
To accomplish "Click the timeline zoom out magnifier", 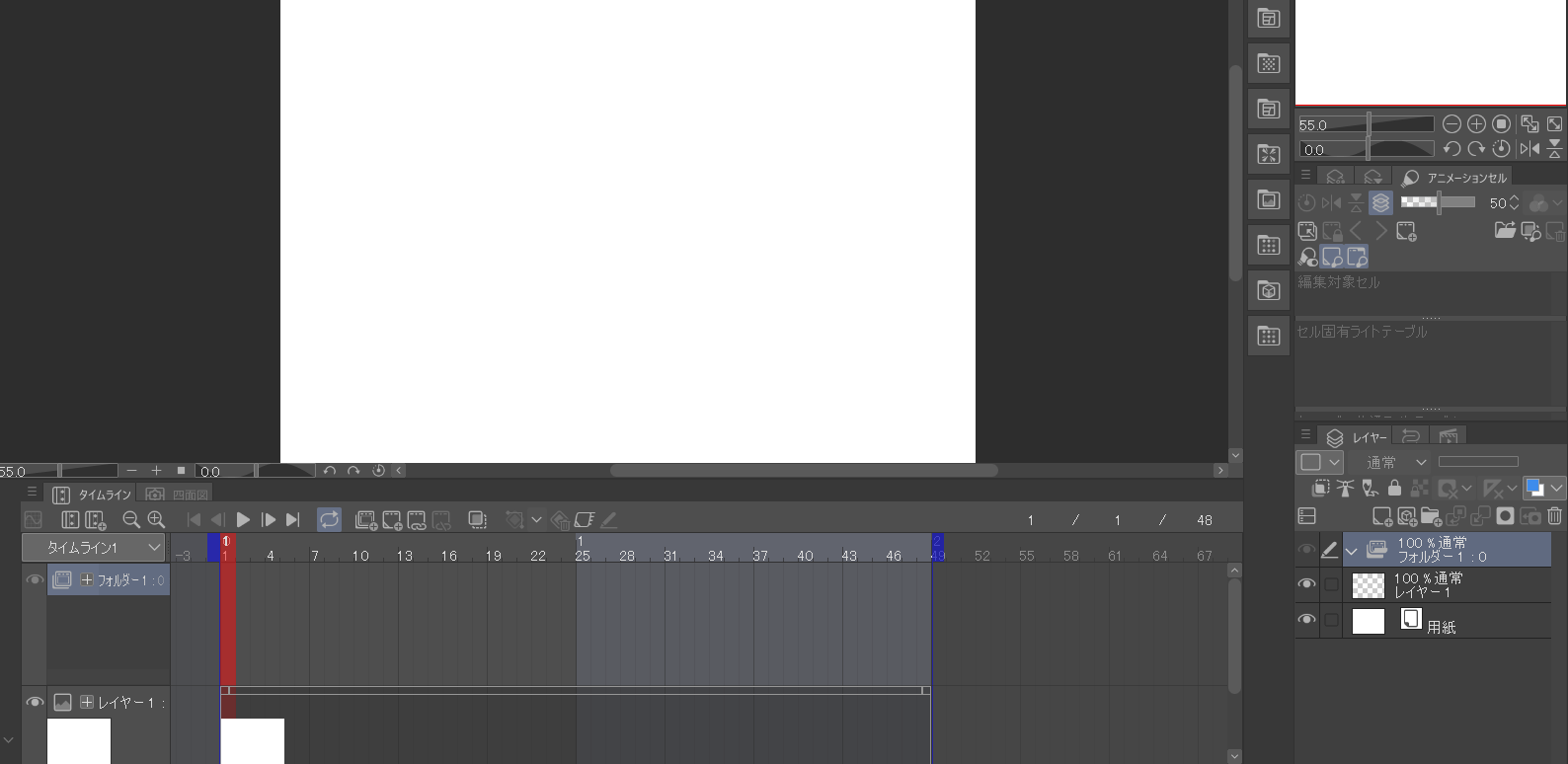I will 131,520.
